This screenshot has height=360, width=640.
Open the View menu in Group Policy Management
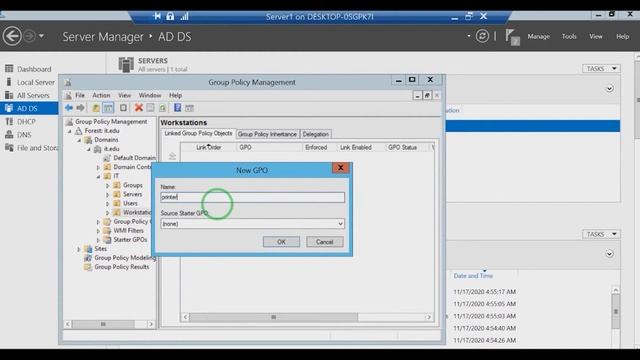[124, 95]
